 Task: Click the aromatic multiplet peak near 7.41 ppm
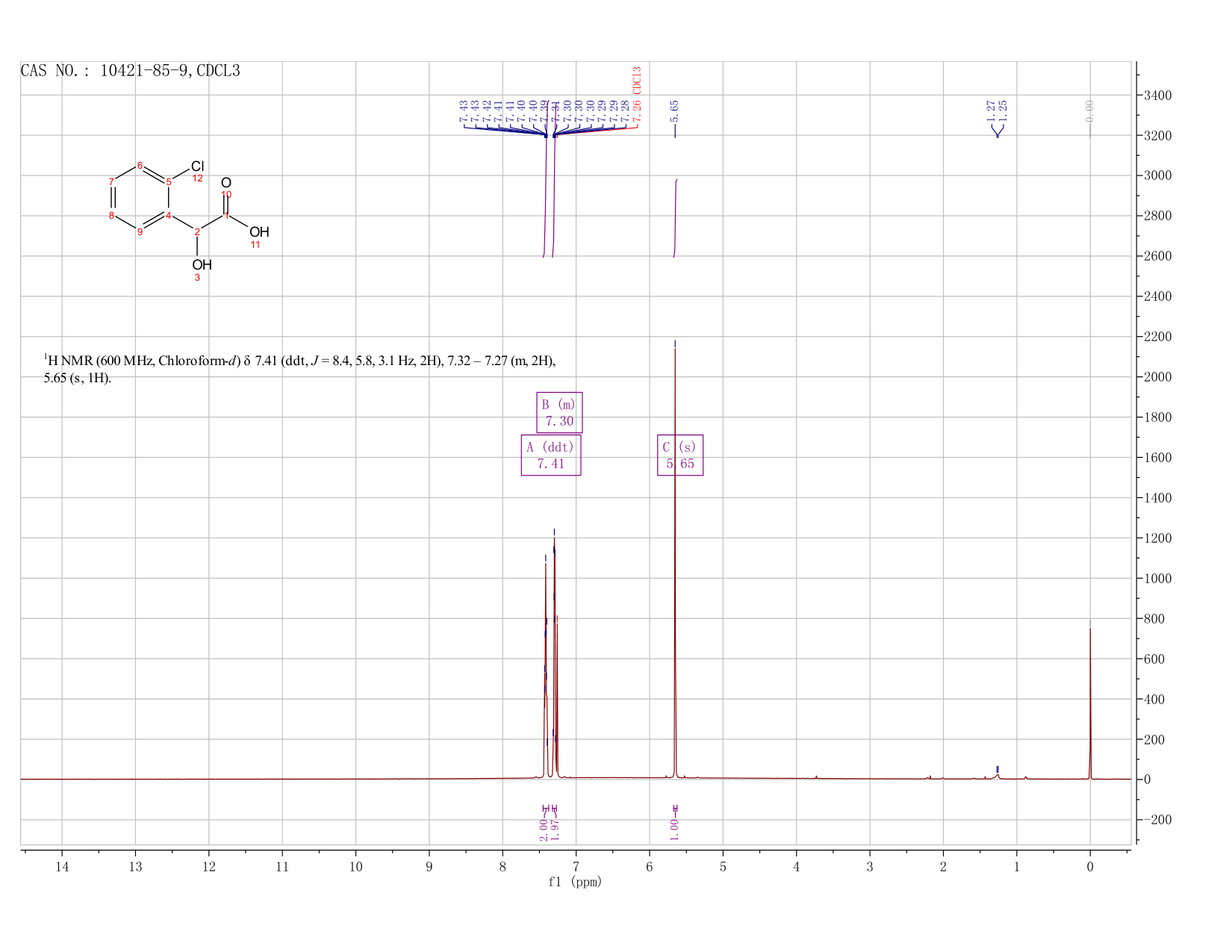[546, 672]
